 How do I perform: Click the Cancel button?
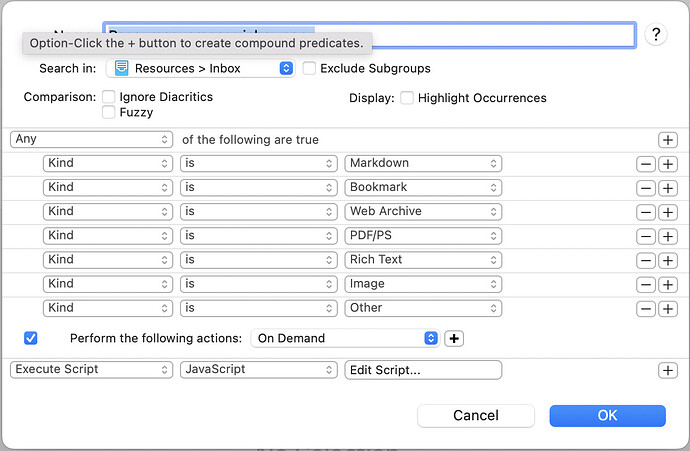pos(476,416)
